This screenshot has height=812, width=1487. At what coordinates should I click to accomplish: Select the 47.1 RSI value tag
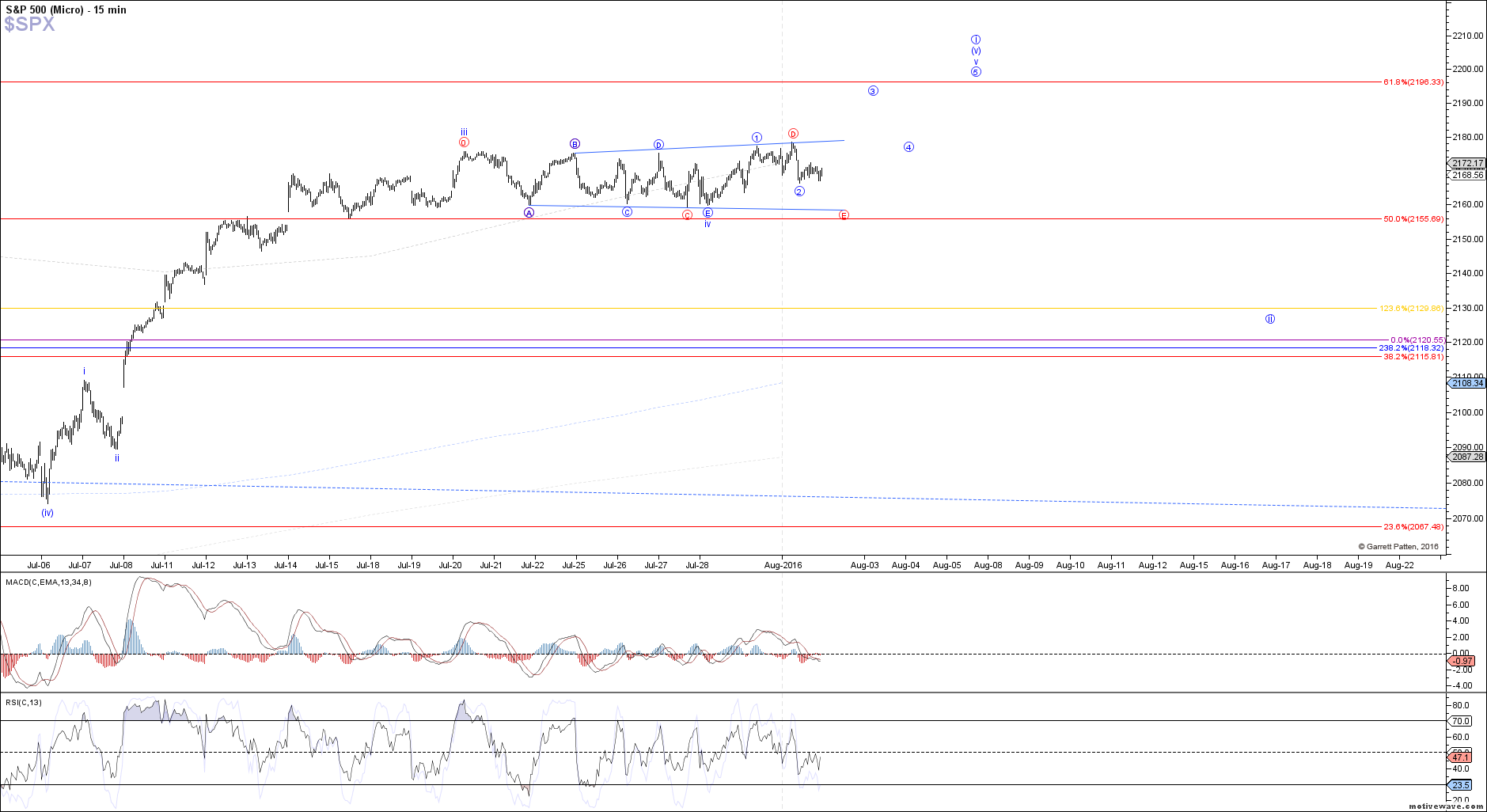pyautogui.click(x=1461, y=757)
